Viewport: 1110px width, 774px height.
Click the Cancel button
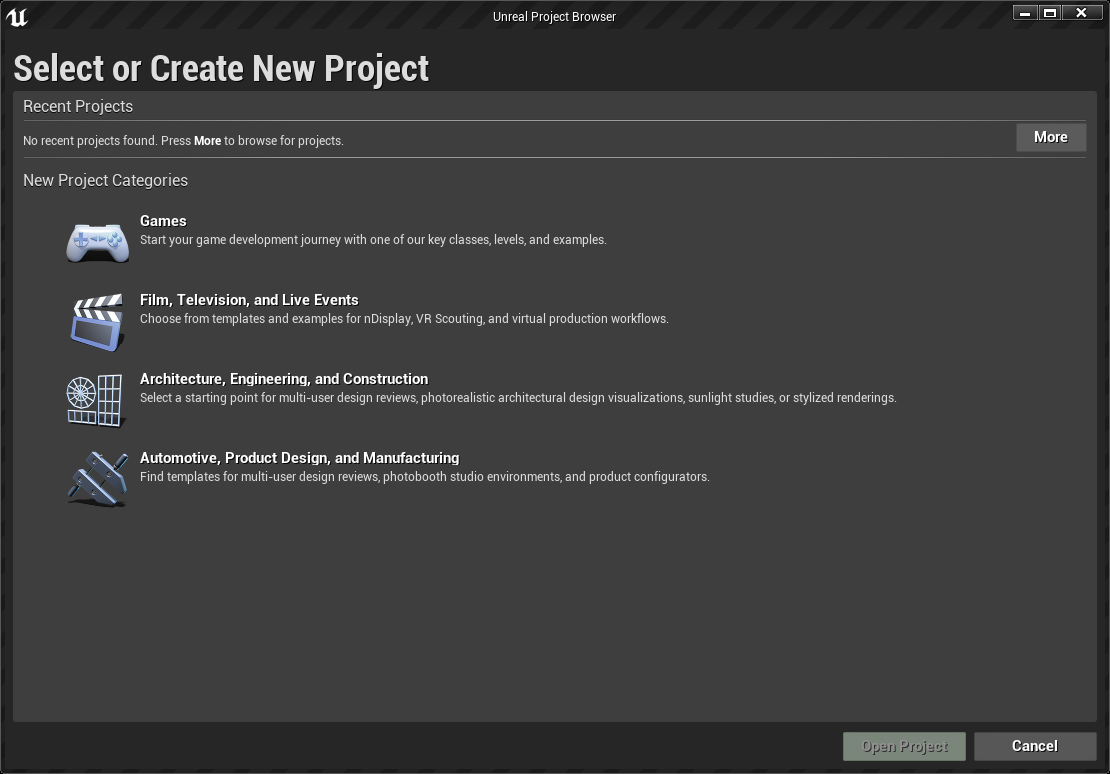coord(1034,746)
